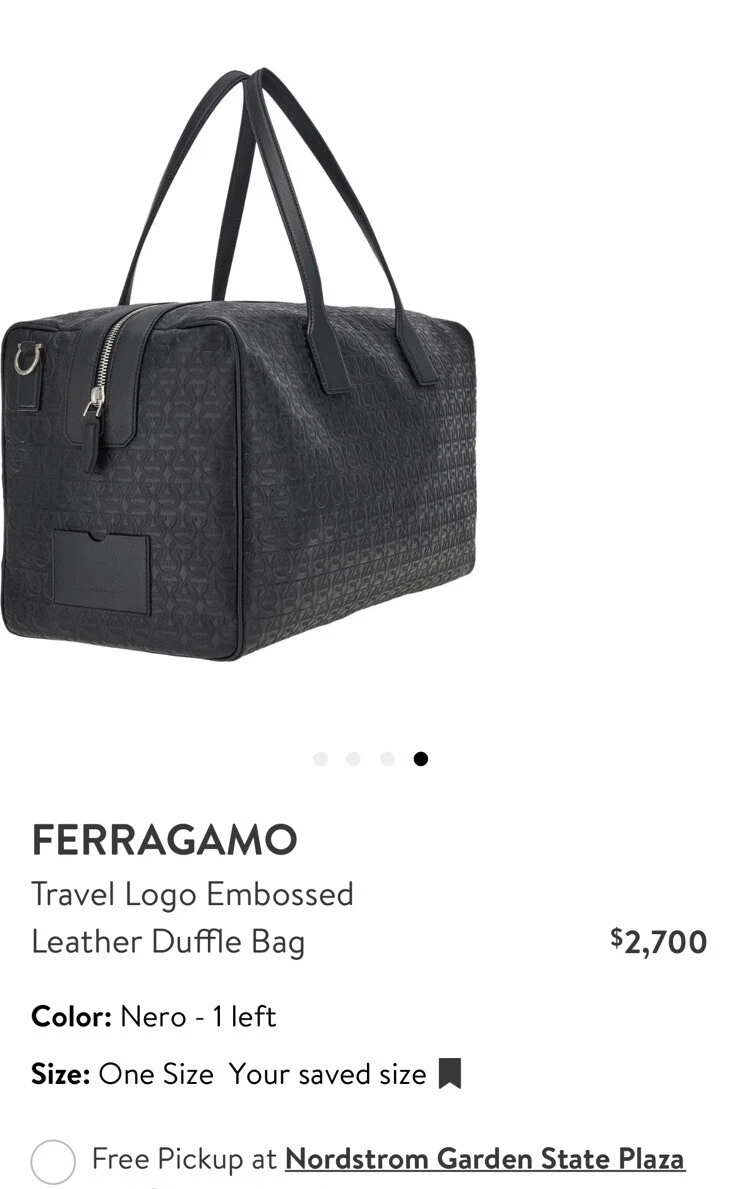Go to first image carousel dot
737x1189 pixels.
click(x=320, y=759)
